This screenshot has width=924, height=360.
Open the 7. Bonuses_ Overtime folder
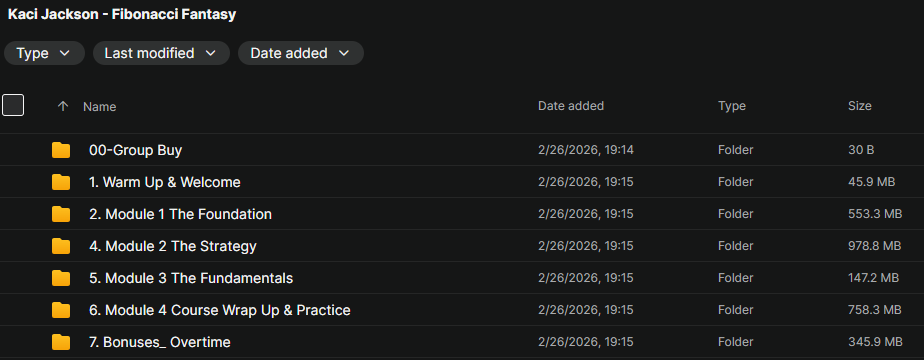click(x=160, y=342)
